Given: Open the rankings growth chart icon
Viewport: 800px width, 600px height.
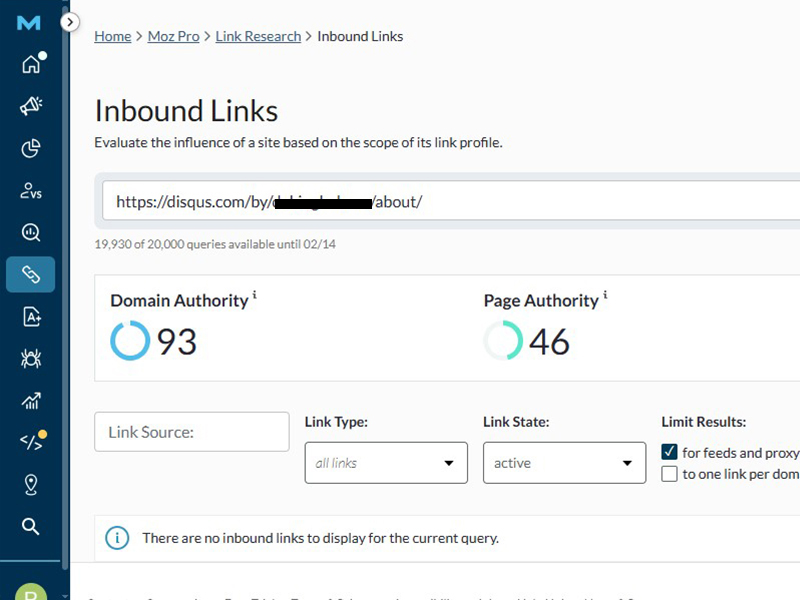Looking at the screenshot, I should [31, 401].
